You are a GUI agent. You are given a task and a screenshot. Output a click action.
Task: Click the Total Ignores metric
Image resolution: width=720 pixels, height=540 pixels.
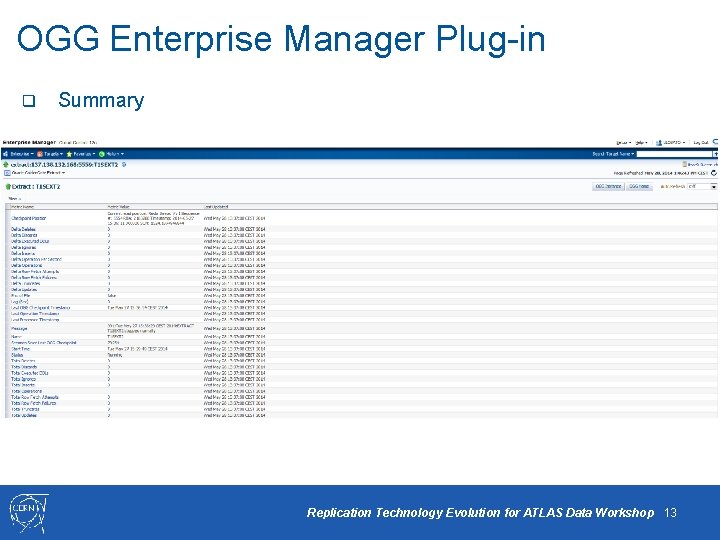(23, 379)
